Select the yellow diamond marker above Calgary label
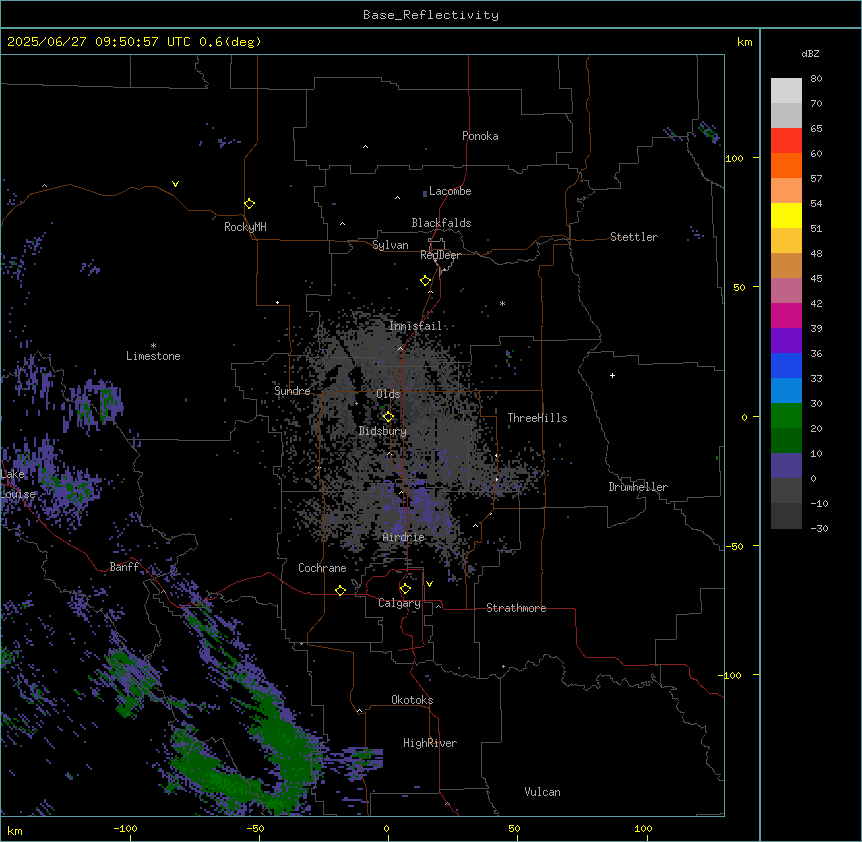 coord(405,589)
